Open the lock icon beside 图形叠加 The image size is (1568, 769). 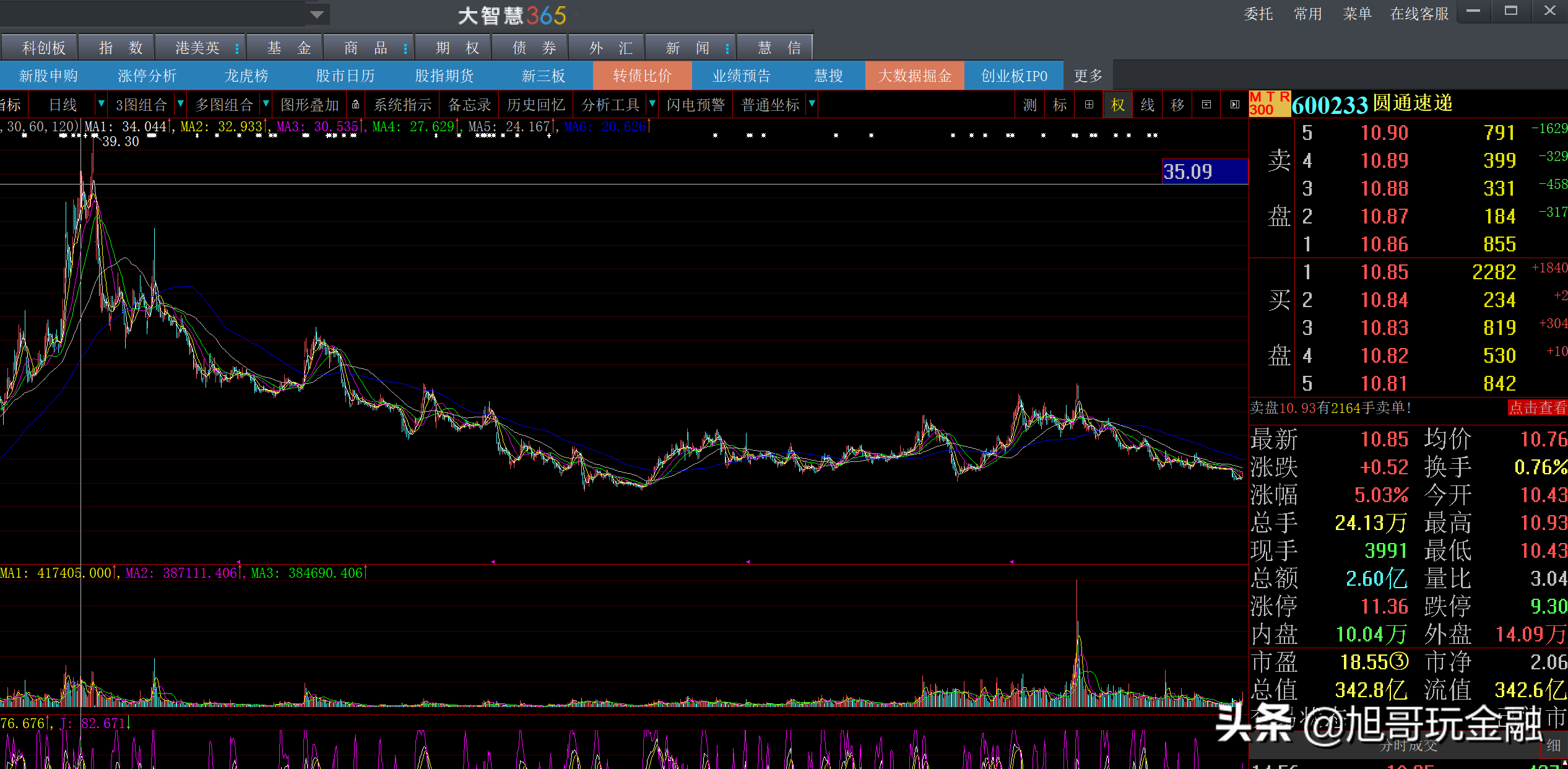(355, 105)
